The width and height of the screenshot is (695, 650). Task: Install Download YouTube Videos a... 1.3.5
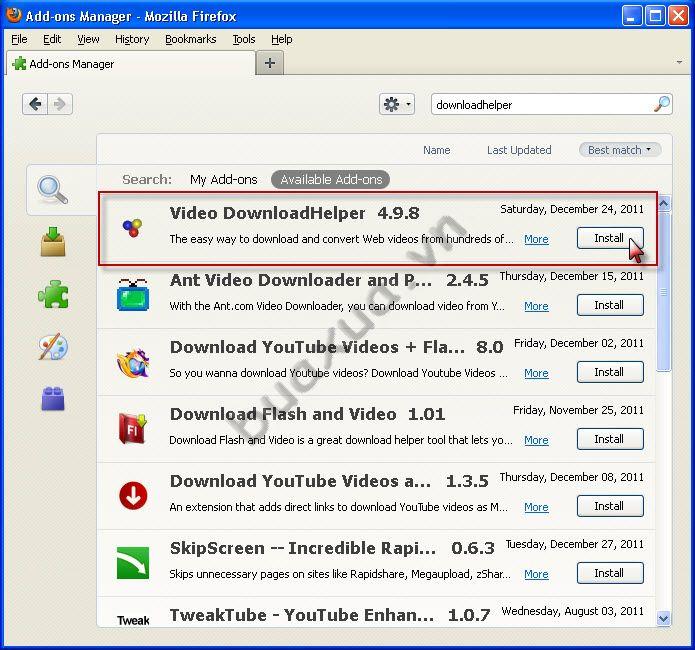pos(610,506)
